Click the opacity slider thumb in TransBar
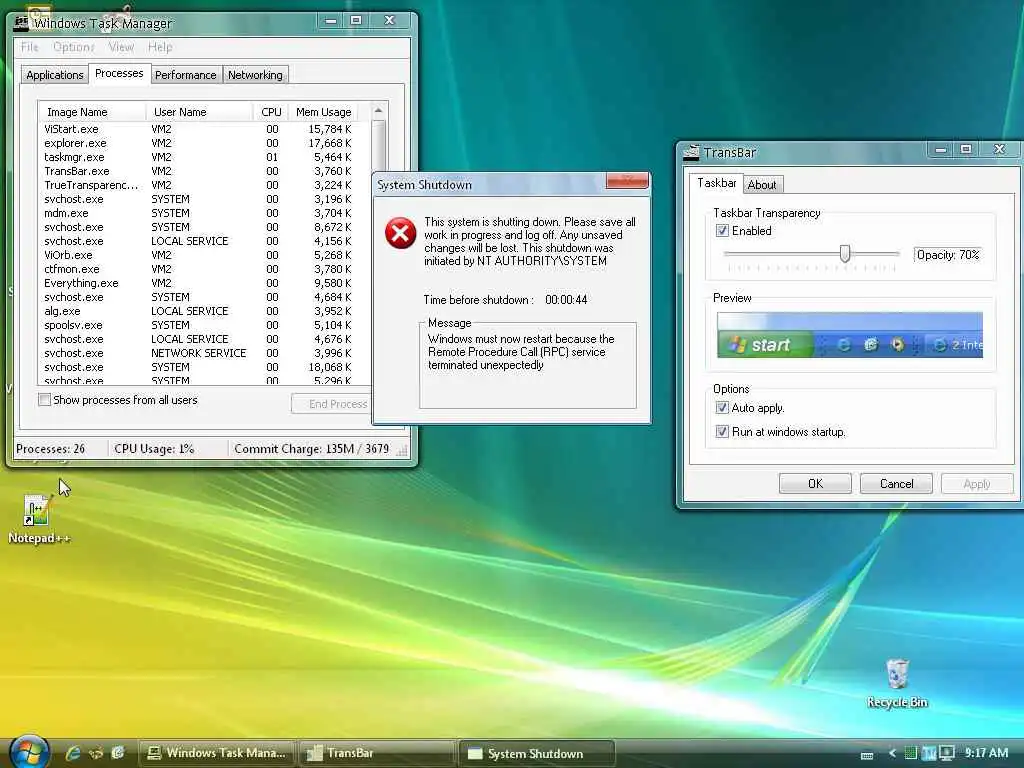The image size is (1024, 768). (x=844, y=253)
